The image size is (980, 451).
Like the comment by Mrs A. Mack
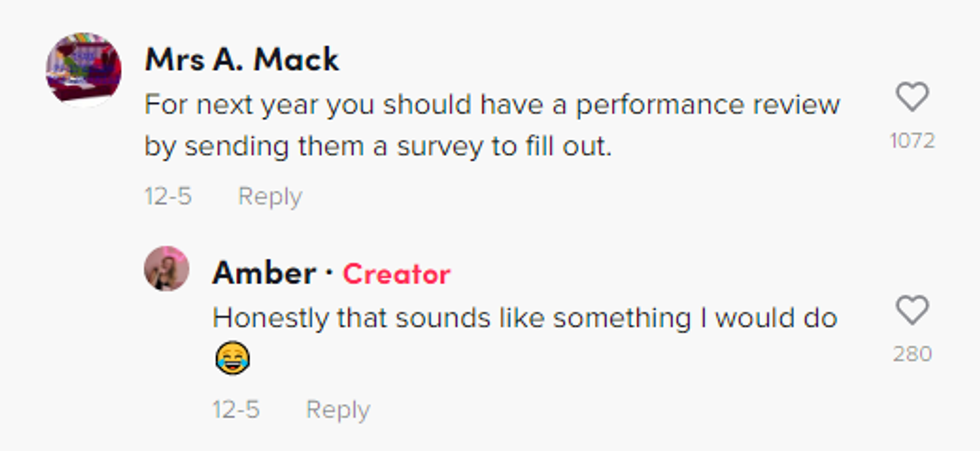(x=912, y=97)
